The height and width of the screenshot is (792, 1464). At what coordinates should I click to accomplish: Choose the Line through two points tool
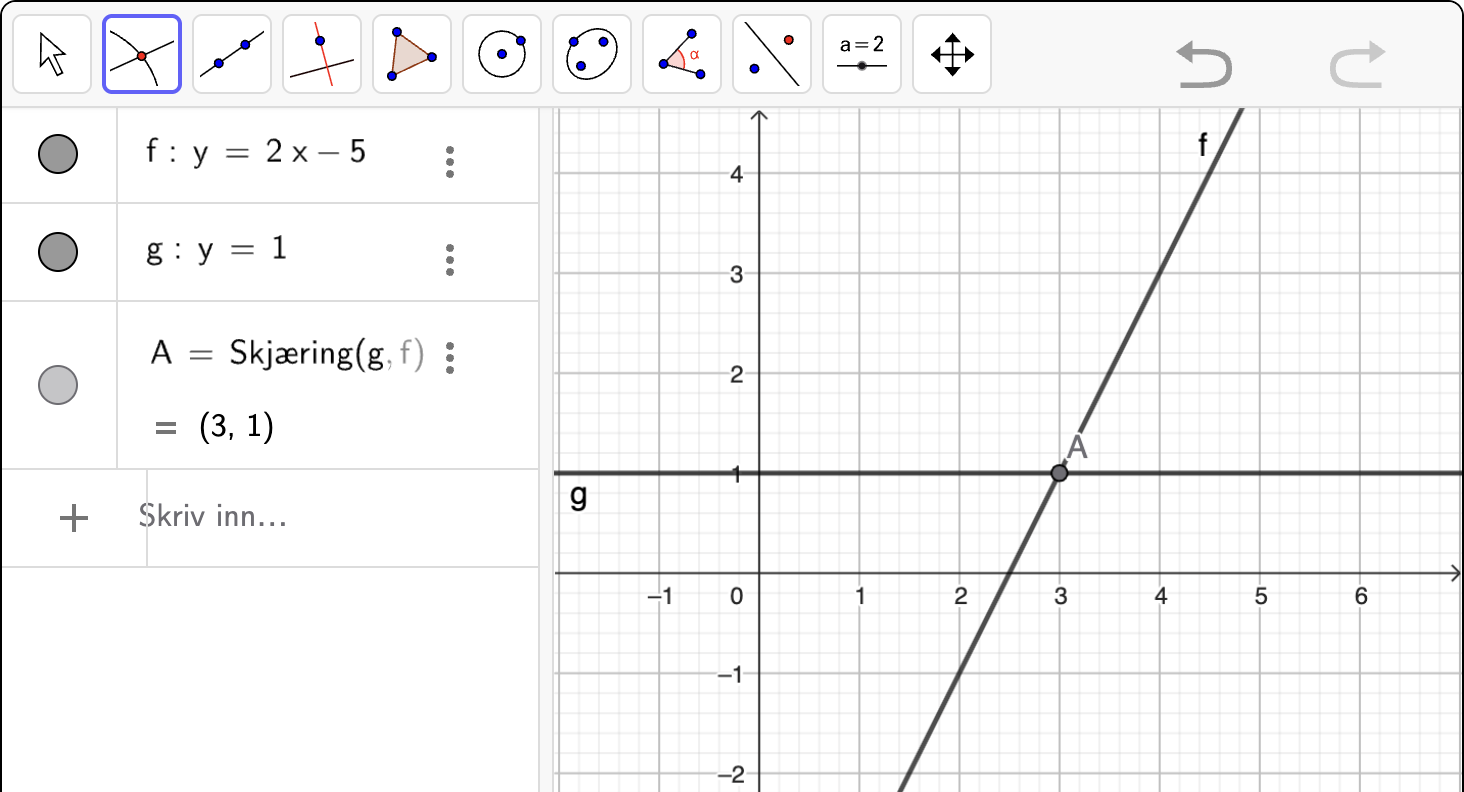[x=232, y=54]
